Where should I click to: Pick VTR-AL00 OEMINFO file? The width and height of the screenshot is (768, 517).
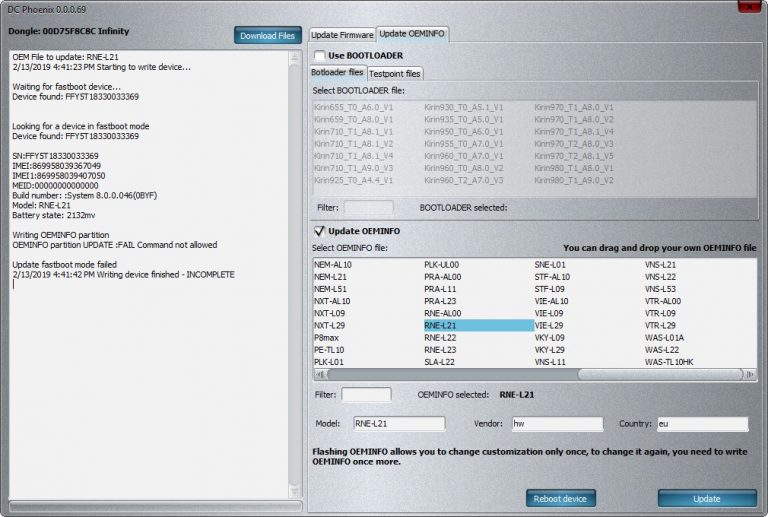(663, 302)
